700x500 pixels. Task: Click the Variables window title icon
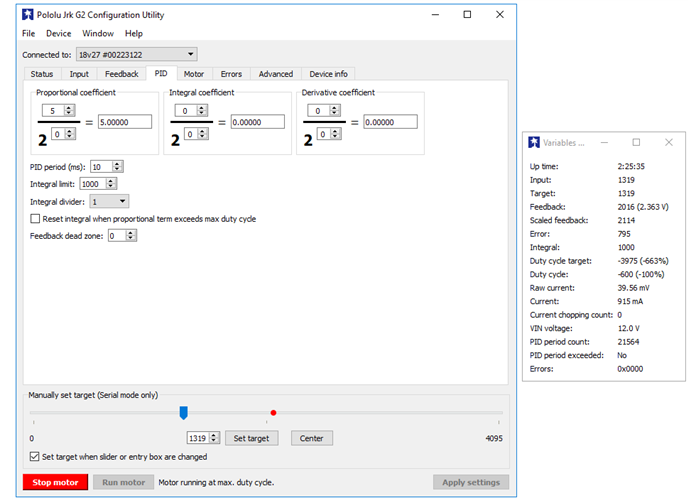(x=534, y=142)
